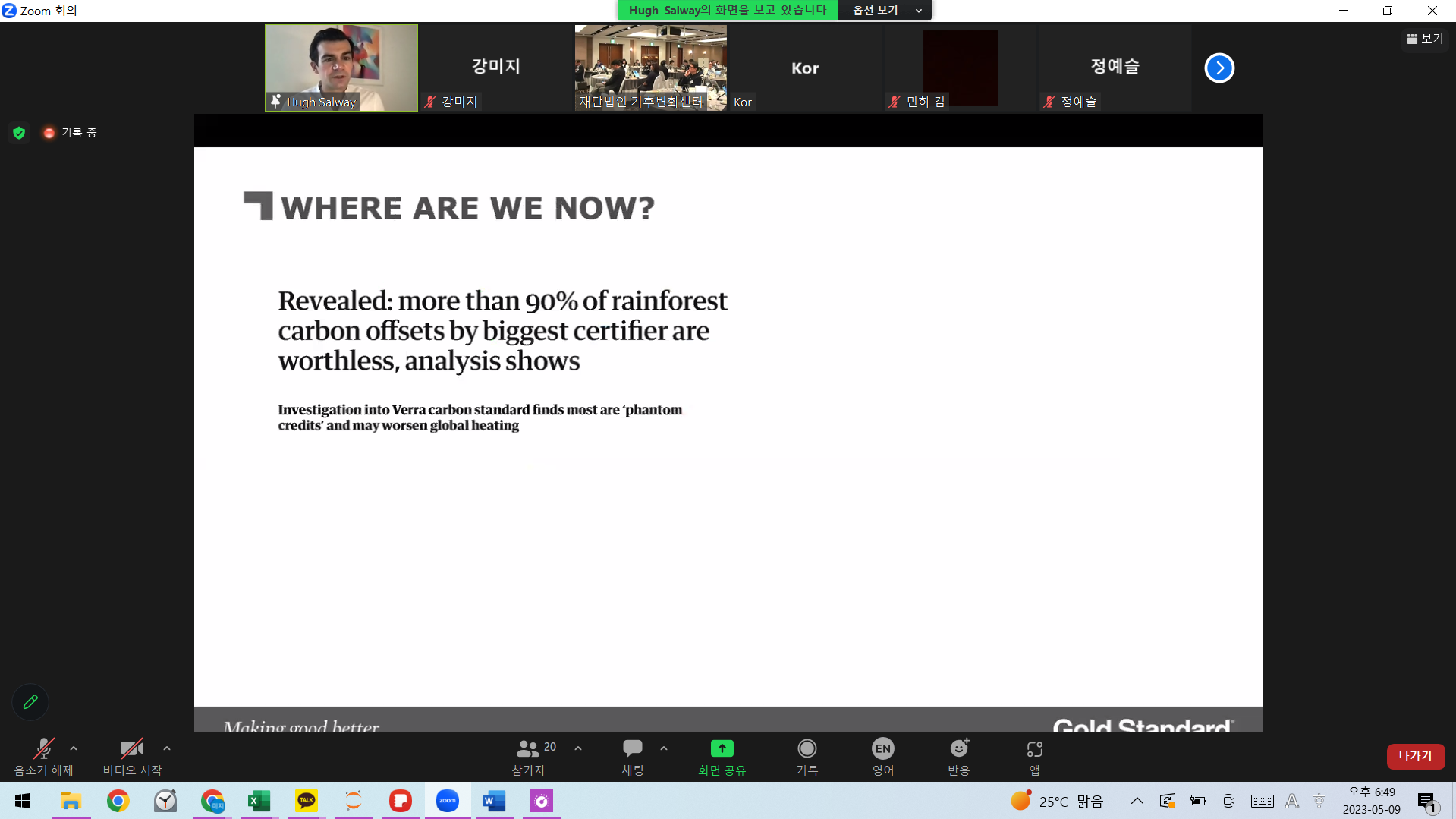The image size is (1456, 819).
Task: Click the 기록 record button
Action: coord(807,757)
